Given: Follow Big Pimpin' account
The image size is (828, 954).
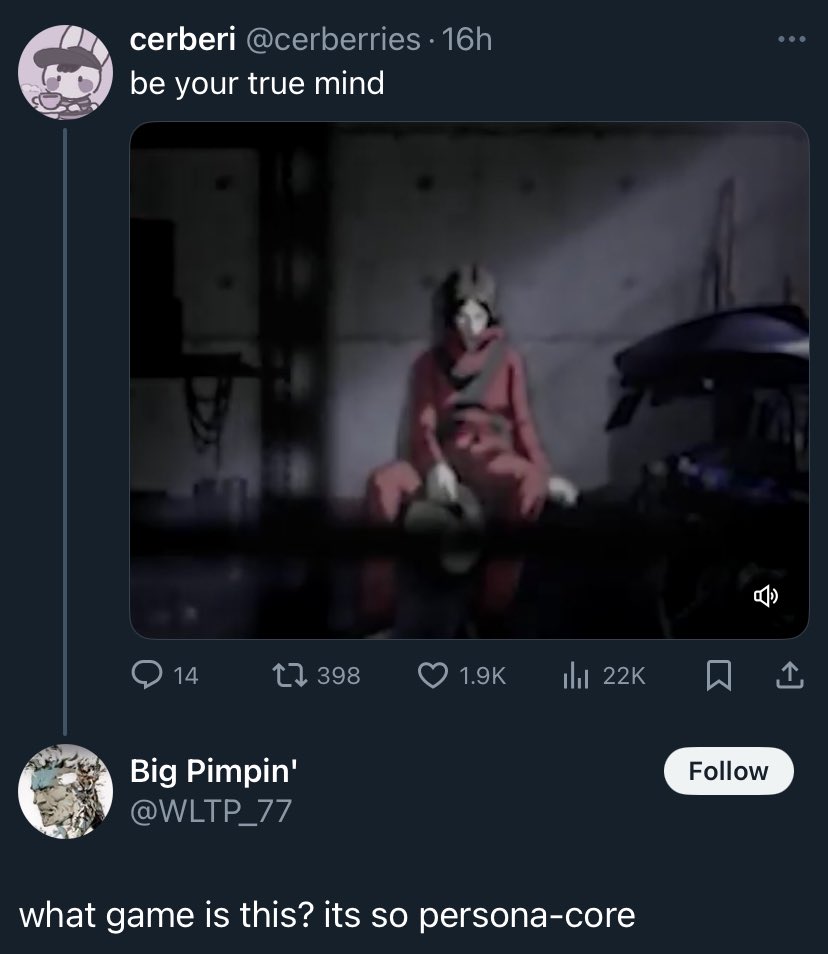Looking at the screenshot, I should click(x=728, y=771).
